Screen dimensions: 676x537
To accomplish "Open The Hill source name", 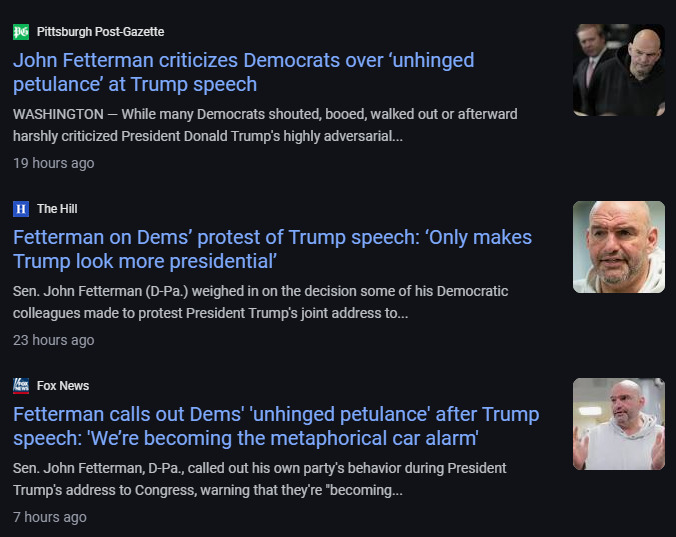I will click(57, 209).
